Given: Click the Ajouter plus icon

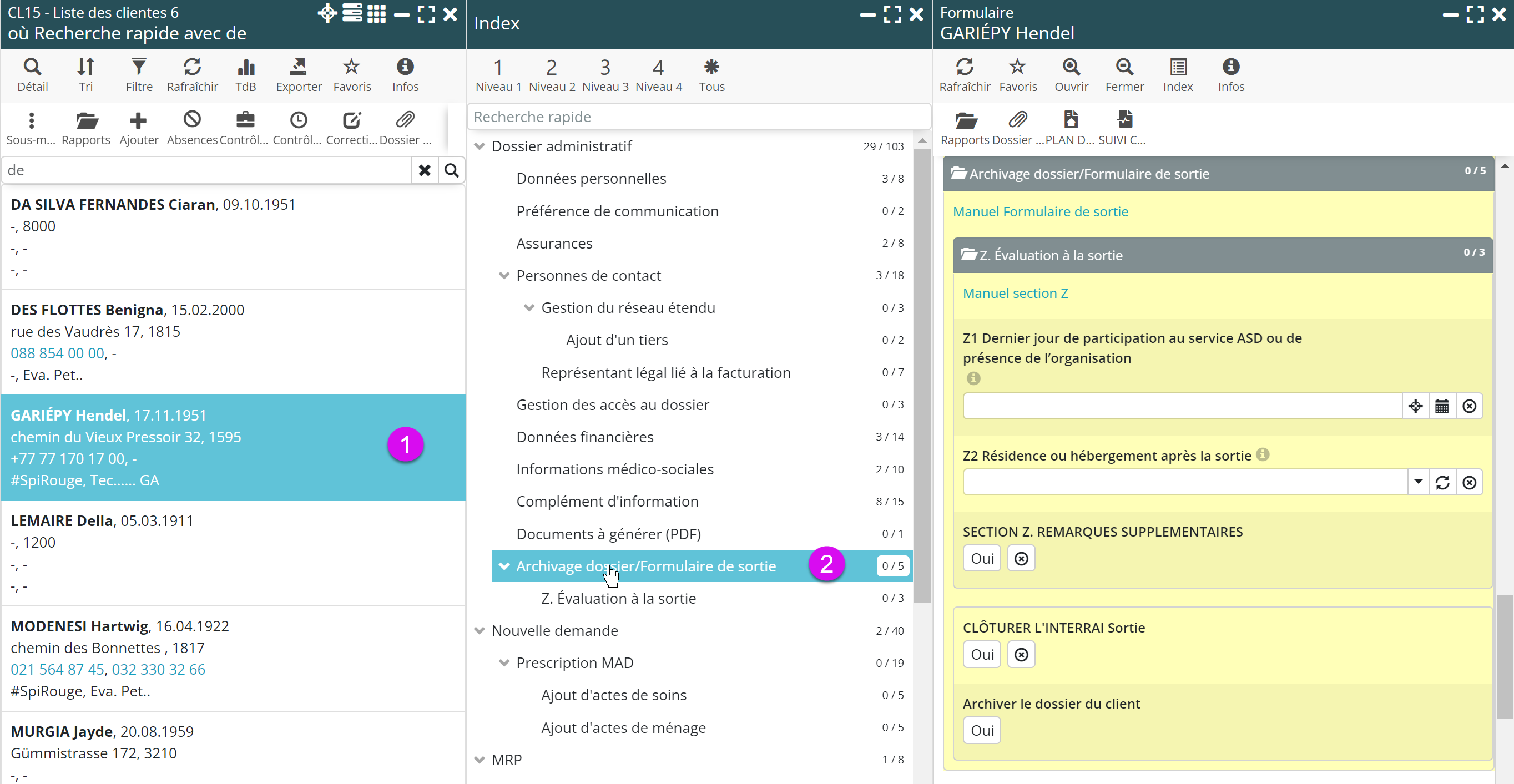Looking at the screenshot, I should [x=138, y=120].
